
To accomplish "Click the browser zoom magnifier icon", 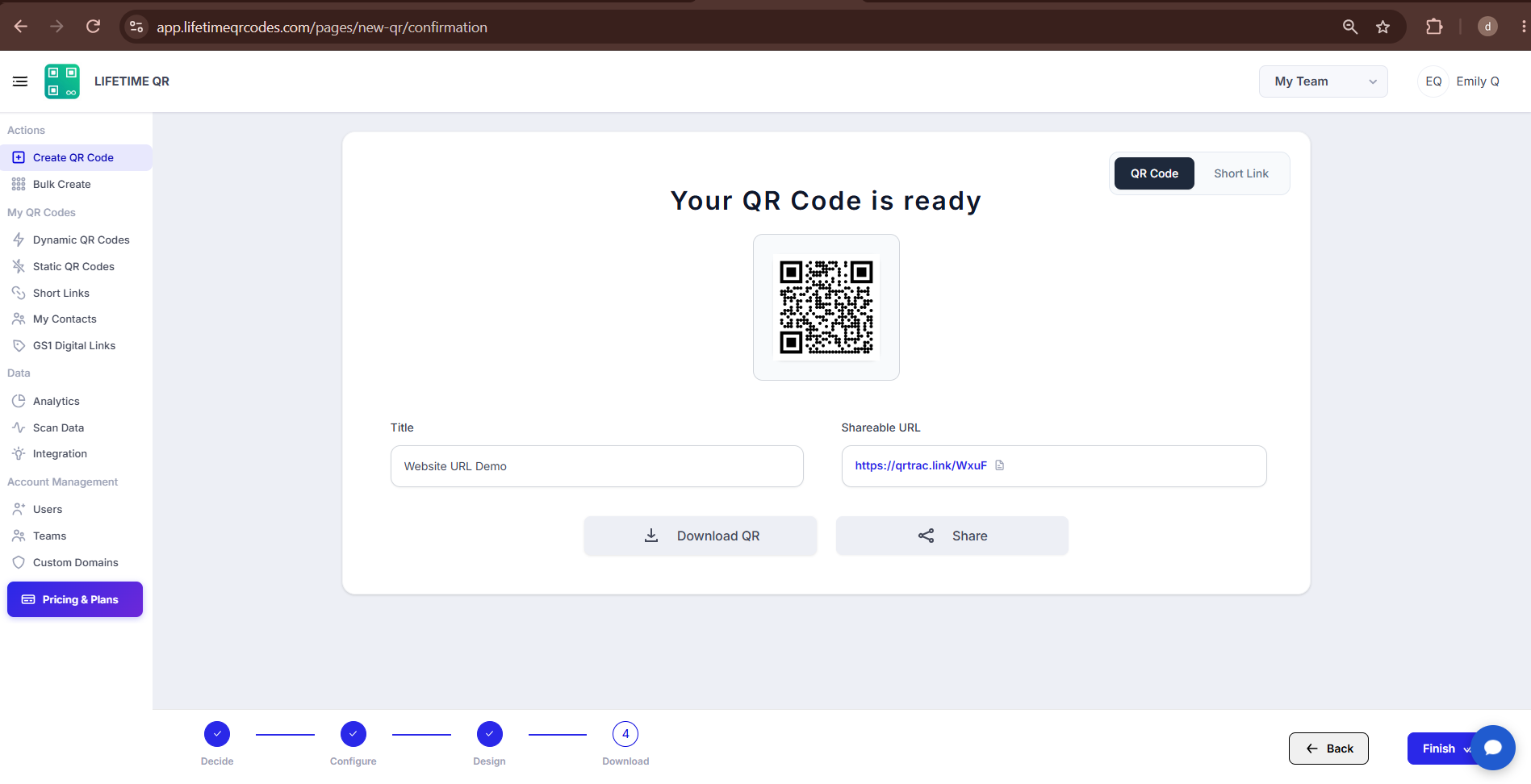I will click(1349, 27).
